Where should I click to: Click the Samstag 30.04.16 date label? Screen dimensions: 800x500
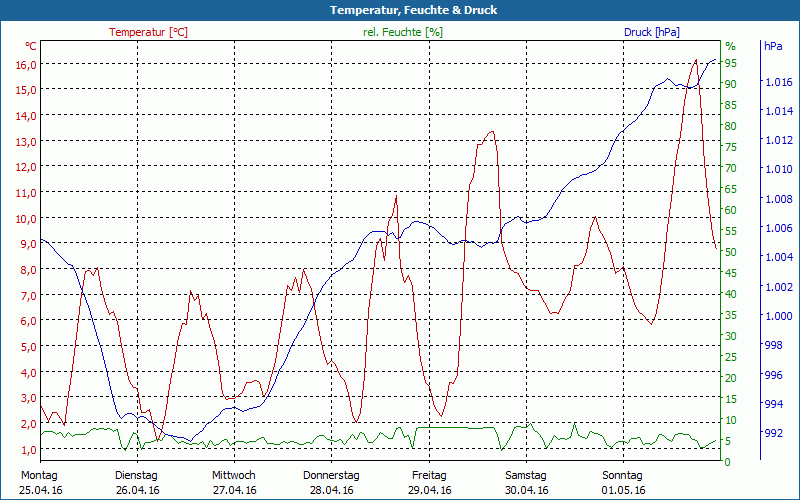pos(525,482)
